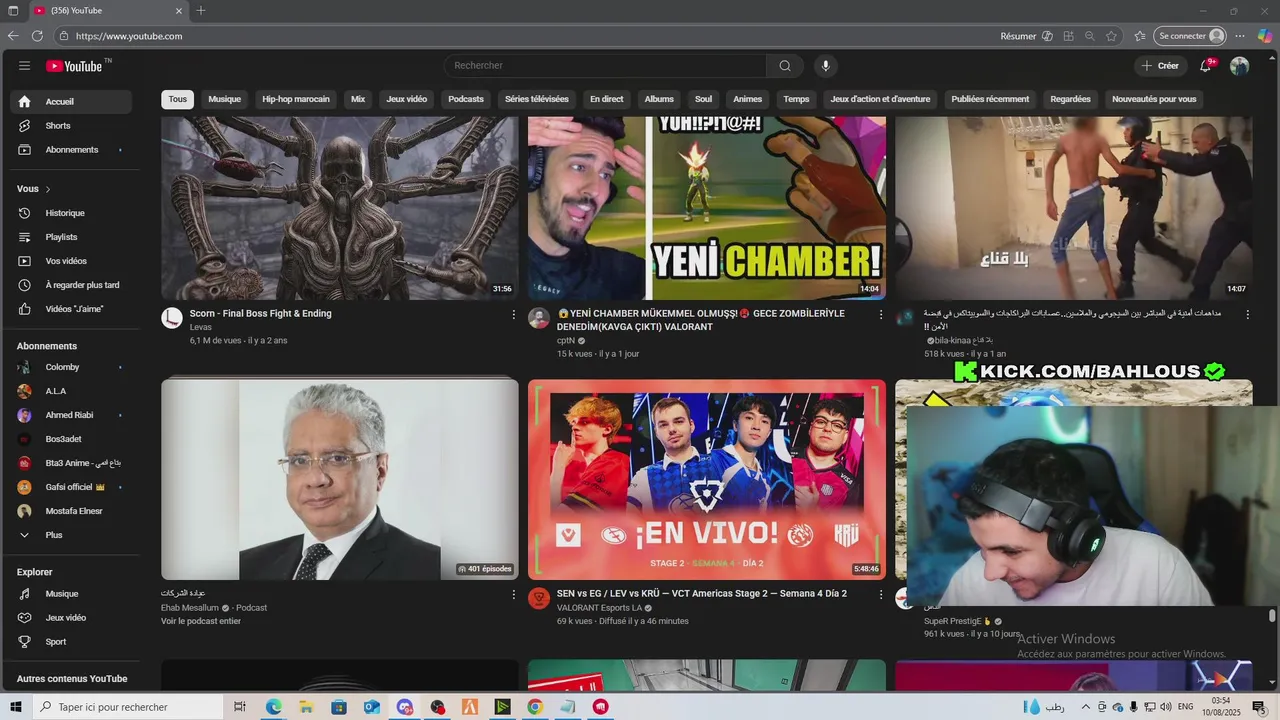1280x720 pixels.
Task: Click Voir le podcast entier
Action: (201, 621)
